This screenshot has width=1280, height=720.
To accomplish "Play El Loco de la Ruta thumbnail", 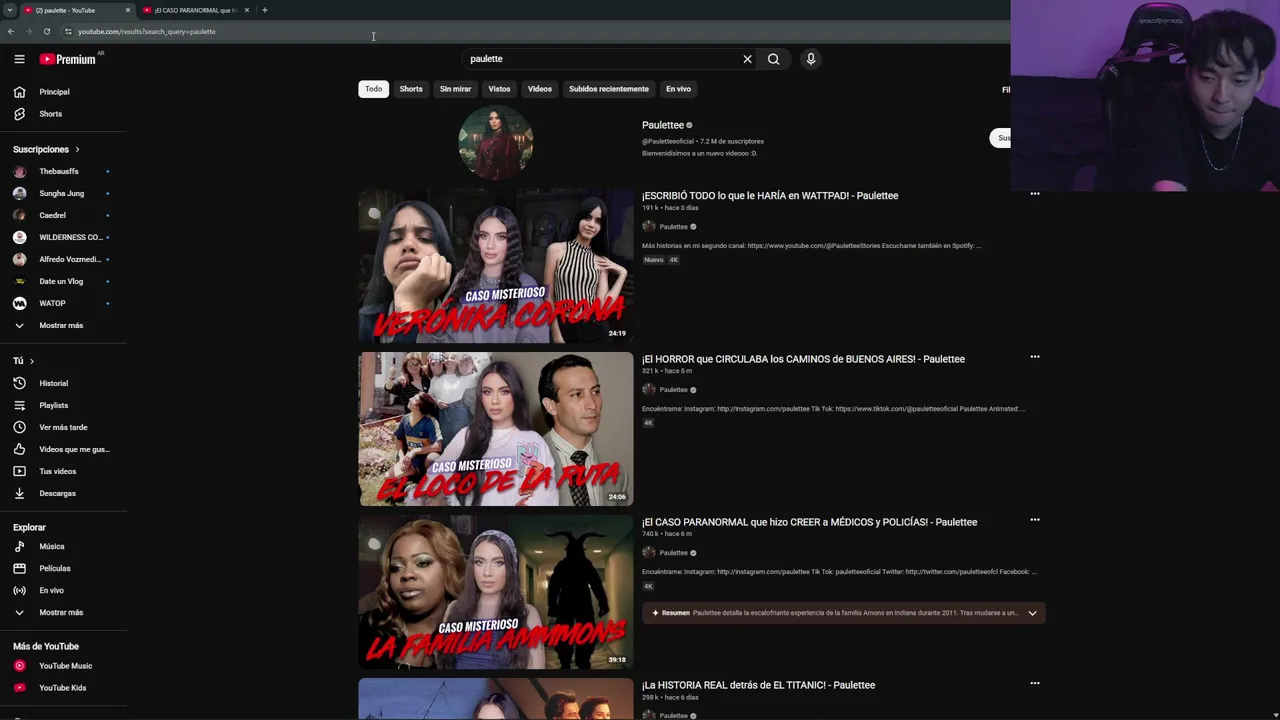I will [496, 429].
